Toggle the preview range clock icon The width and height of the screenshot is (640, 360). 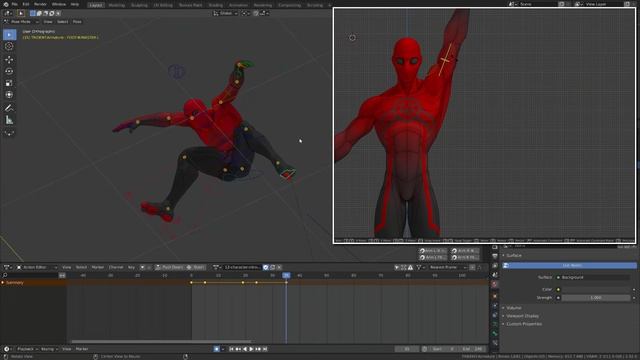pos(424,349)
